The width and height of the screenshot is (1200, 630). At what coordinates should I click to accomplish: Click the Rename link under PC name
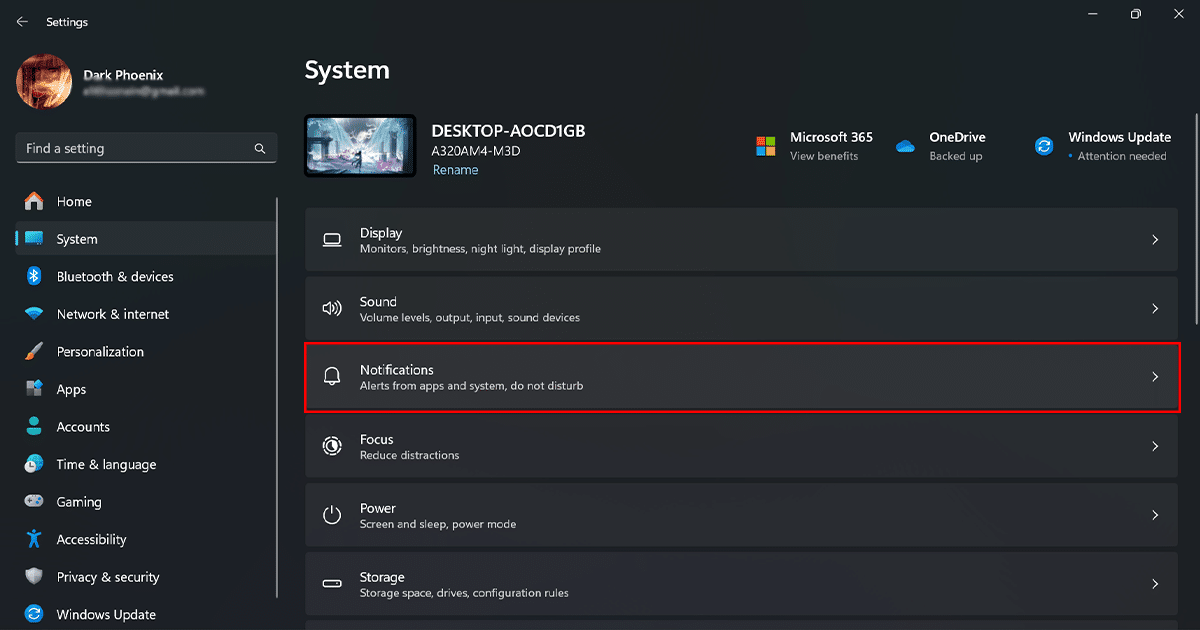[455, 170]
